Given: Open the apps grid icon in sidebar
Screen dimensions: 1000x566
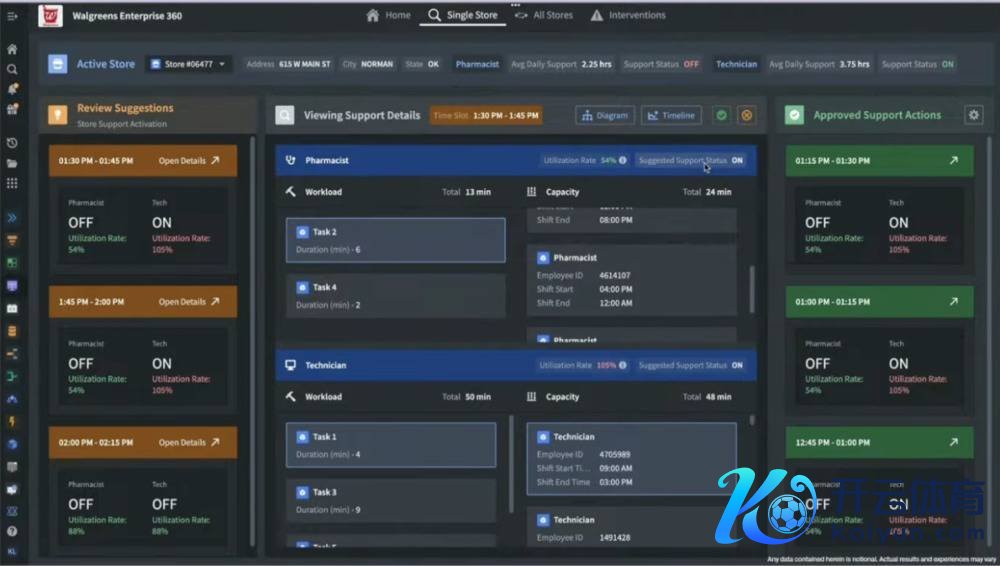Looking at the screenshot, I should coord(12,183).
